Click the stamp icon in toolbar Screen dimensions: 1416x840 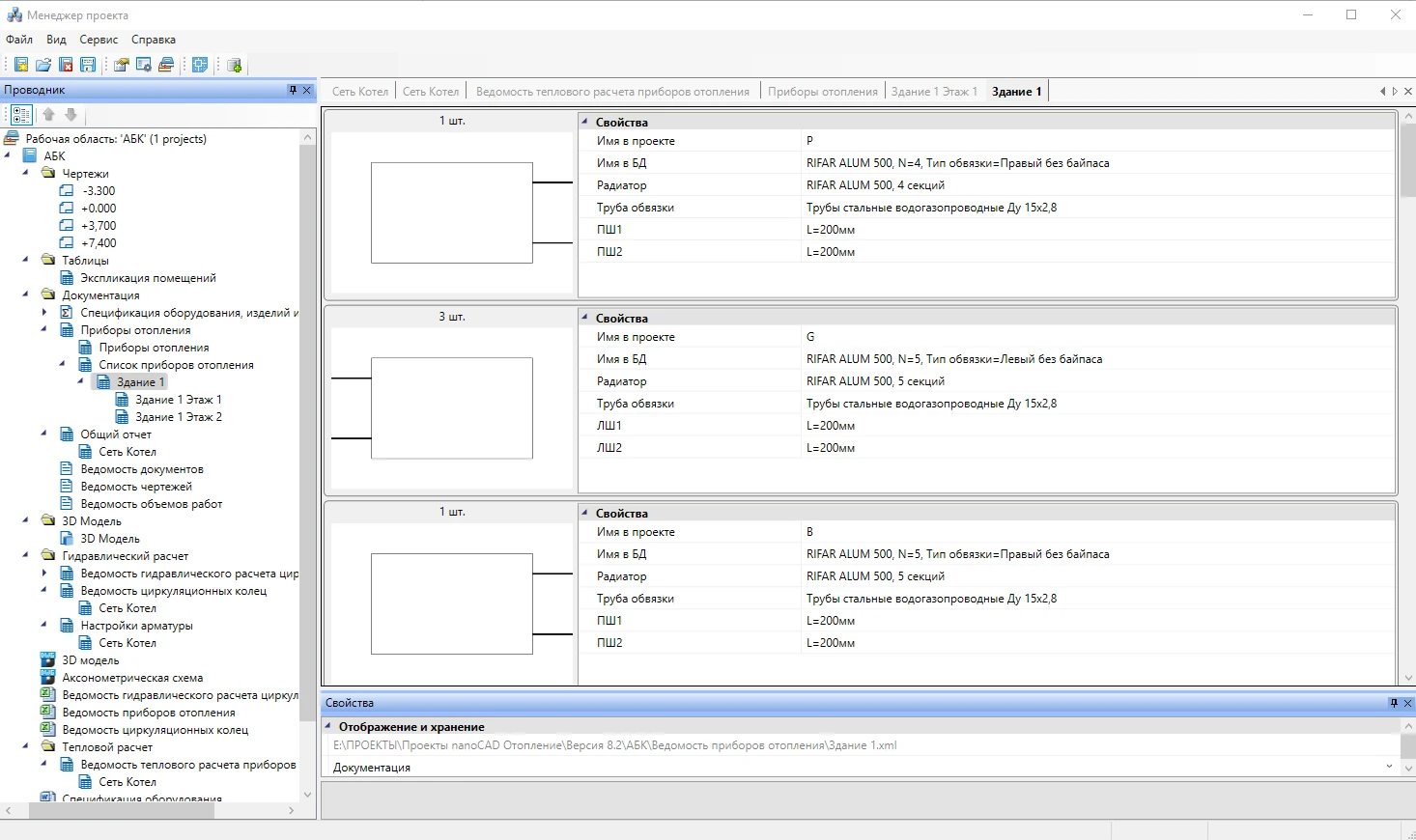(166, 65)
